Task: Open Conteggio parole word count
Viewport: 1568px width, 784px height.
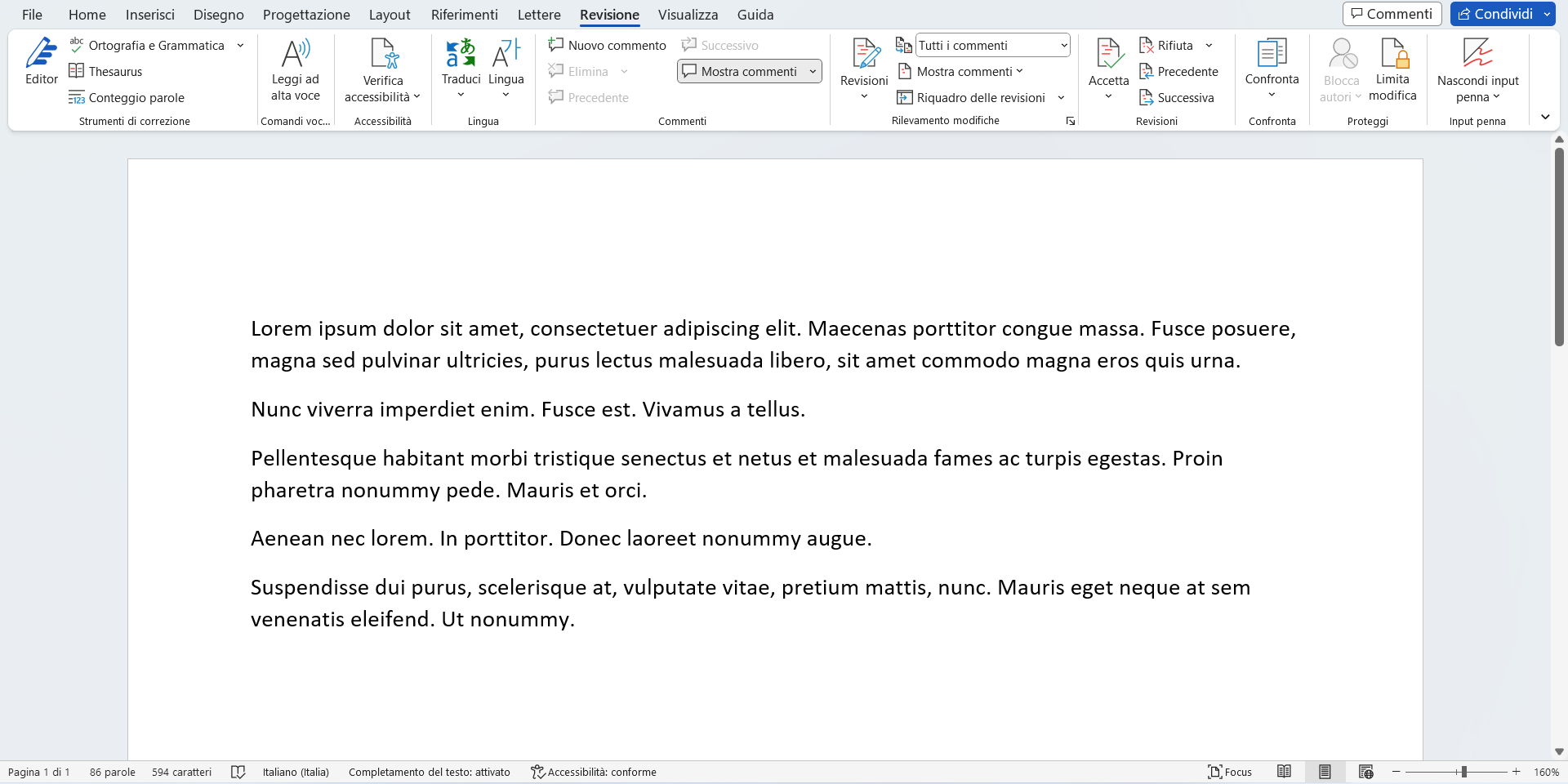Action: point(127,97)
